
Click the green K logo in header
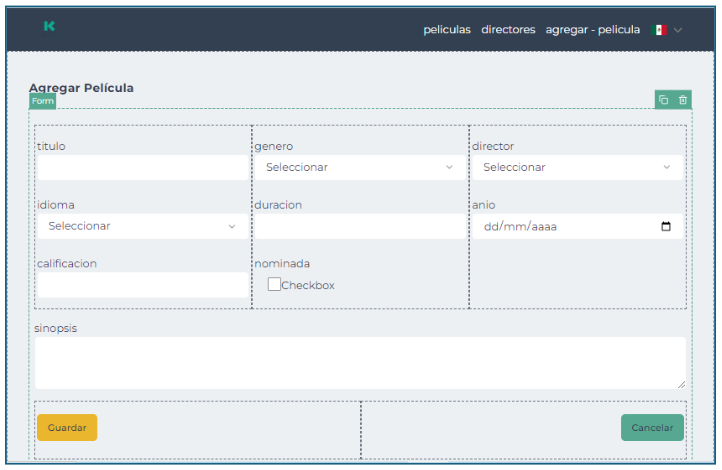(49, 27)
